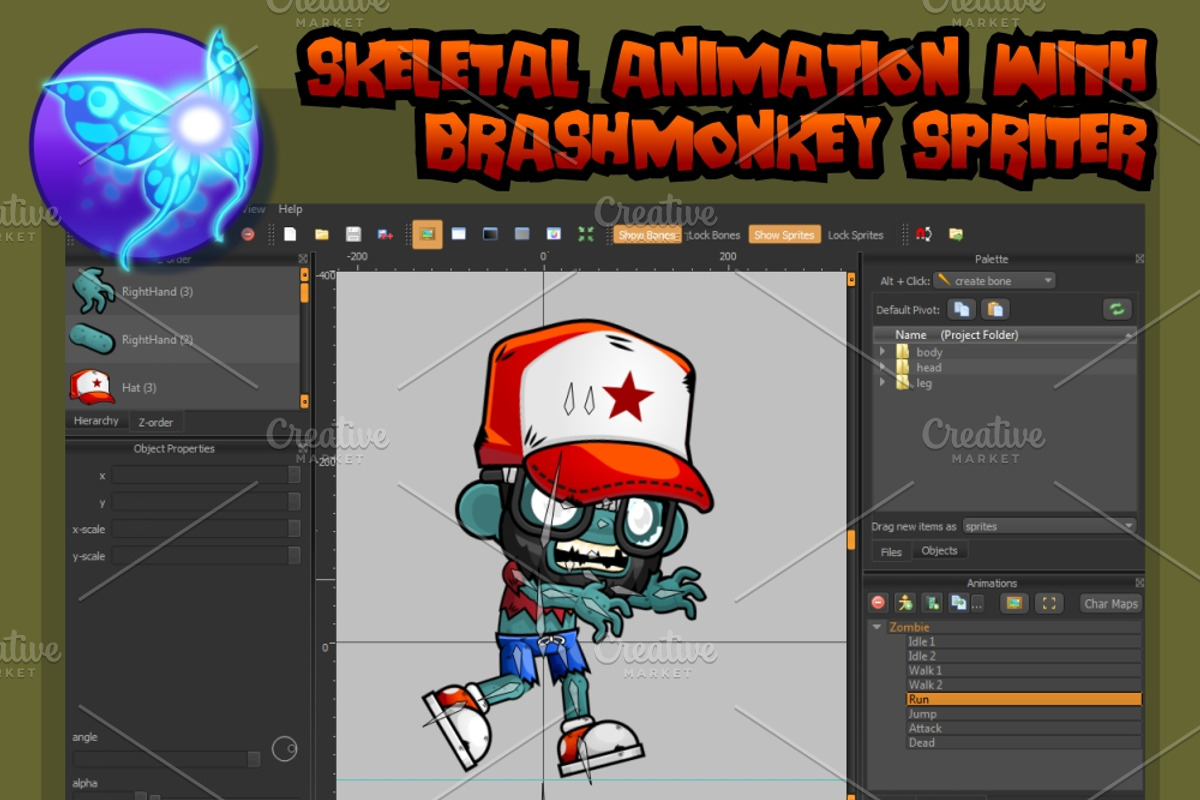Click the y position field

206,502
